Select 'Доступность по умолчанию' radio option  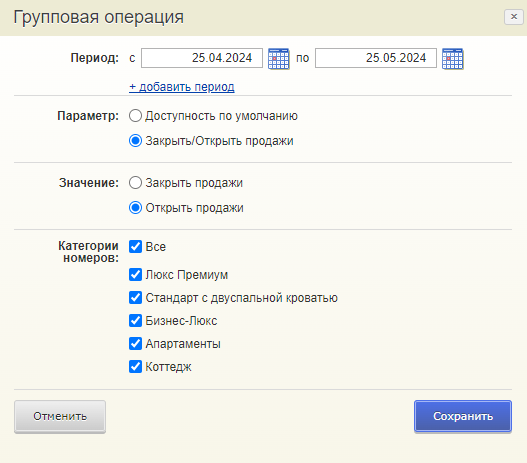point(135,116)
